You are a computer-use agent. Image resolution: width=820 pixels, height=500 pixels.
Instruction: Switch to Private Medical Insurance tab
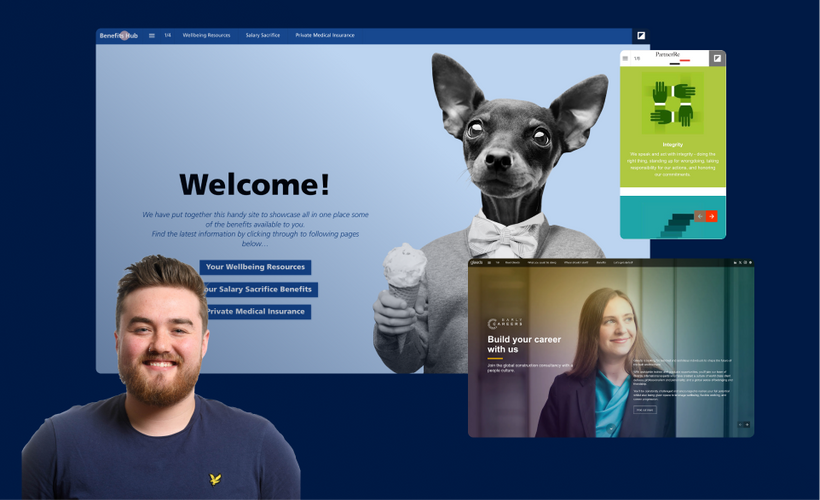coord(324,35)
